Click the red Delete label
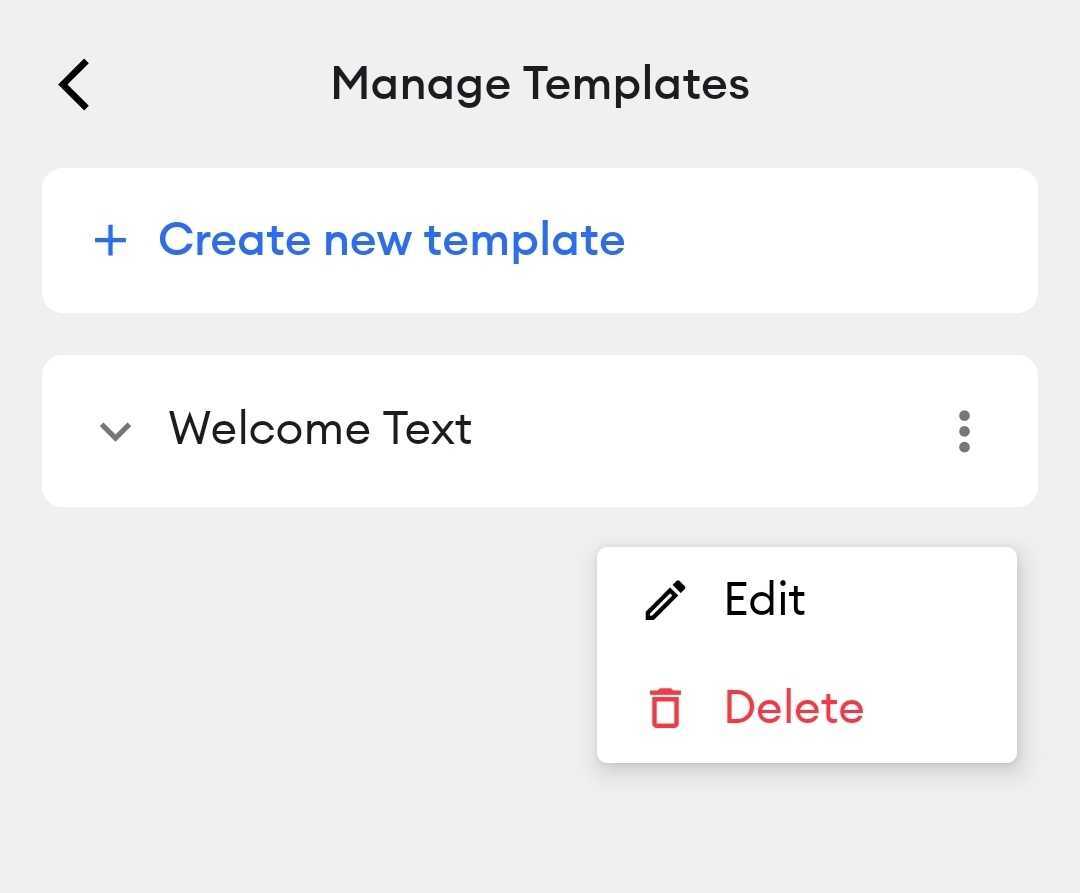 pos(794,707)
